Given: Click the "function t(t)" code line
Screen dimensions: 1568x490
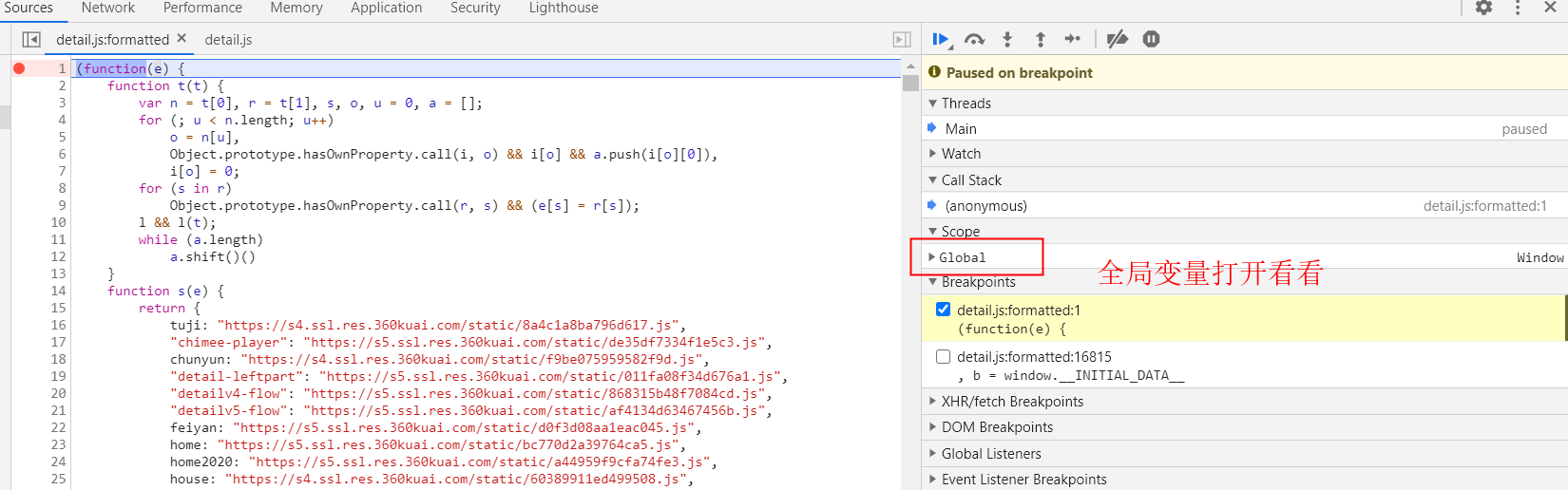Looking at the screenshot, I should coord(165,85).
